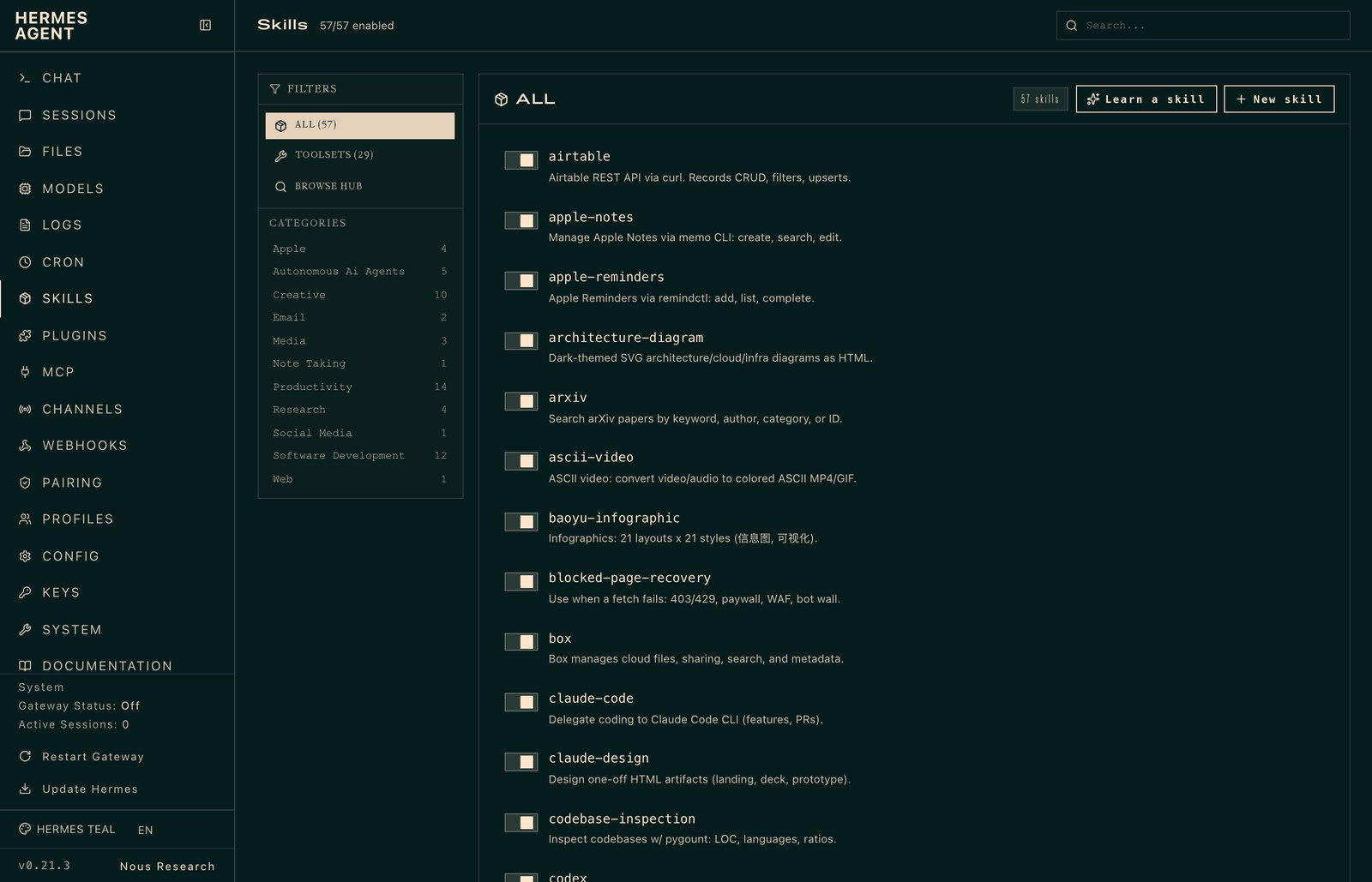Click the Profiles people icon
Screen dimensions: 1372x882
click(25, 519)
